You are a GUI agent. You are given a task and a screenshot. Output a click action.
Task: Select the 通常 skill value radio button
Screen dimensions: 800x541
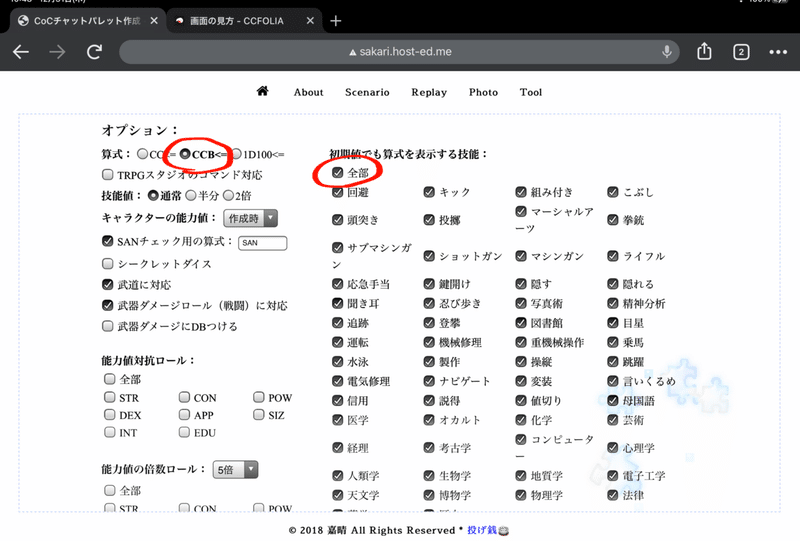click(x=153, y=195)
